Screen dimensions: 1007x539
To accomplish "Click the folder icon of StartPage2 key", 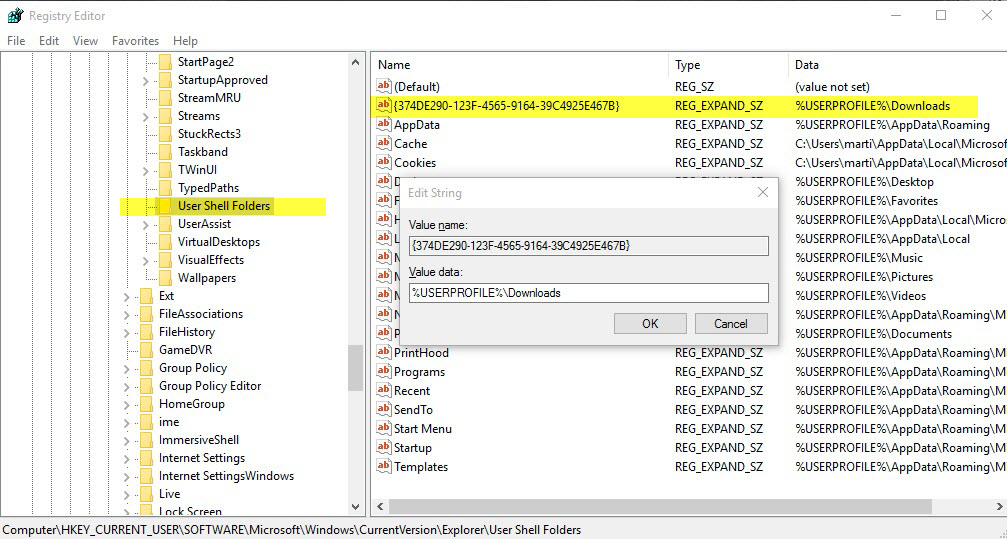I will click(x=166, y=62).
